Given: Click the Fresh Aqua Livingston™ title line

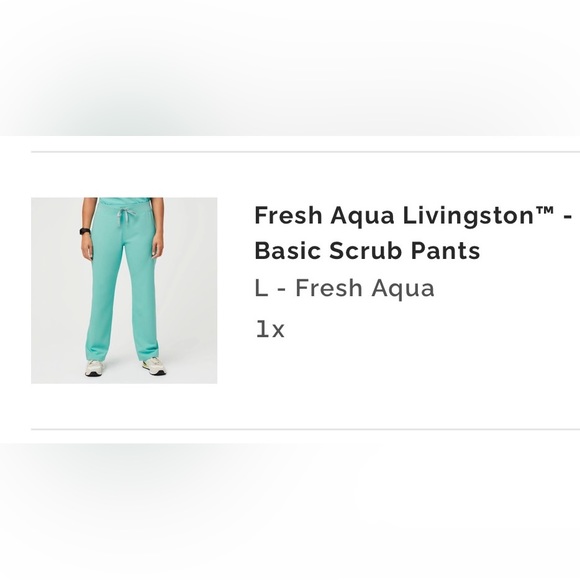Looking at the screenshot, I should 413,215.
